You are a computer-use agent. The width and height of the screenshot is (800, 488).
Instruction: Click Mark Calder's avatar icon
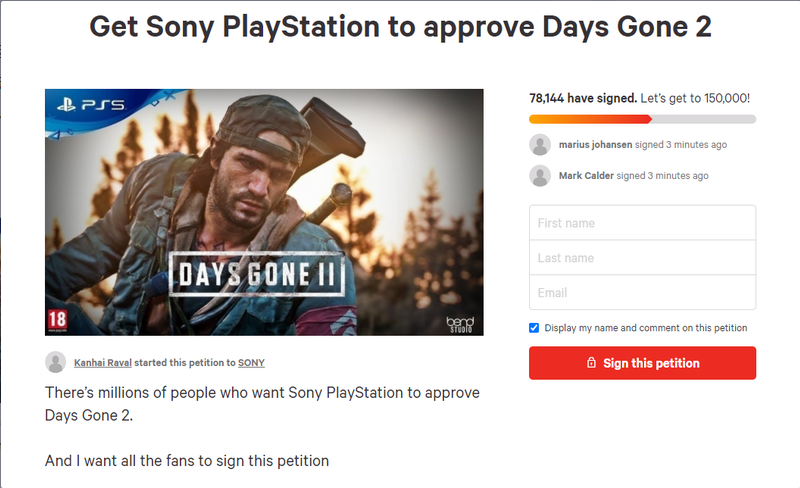540,175
